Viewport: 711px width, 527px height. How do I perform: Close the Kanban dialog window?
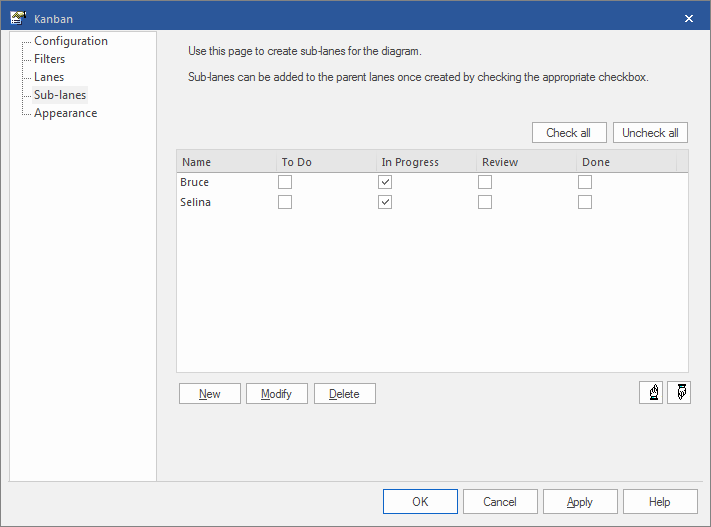coord(688,18)
